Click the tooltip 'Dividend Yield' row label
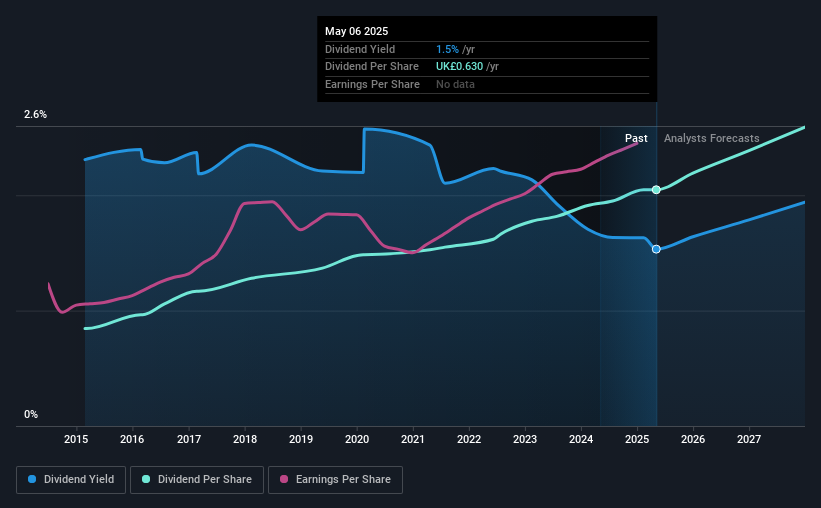The width and height of the screenshot is (821, 508). (x=360, y=49)
